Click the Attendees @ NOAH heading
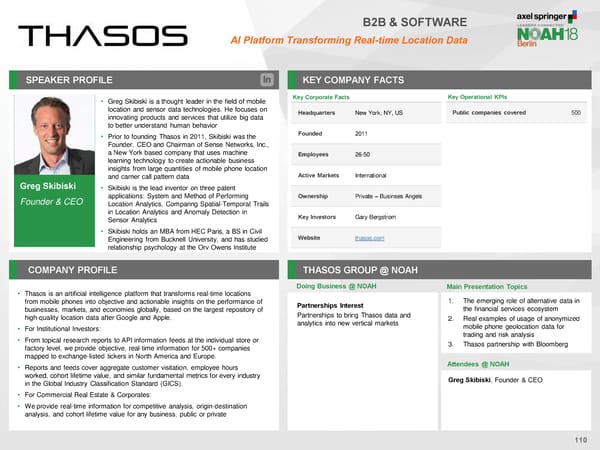 pos(479,363)
